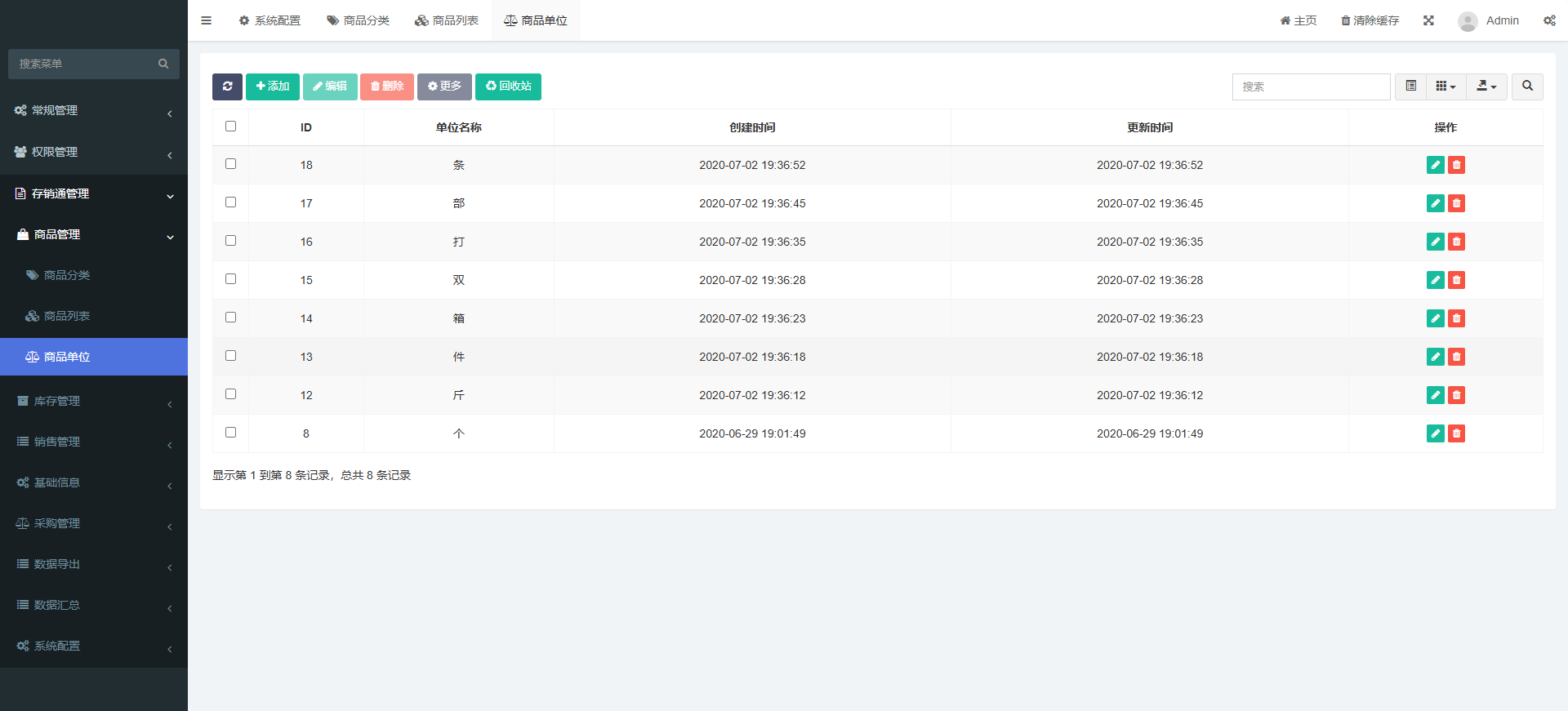Check the select-all checkbox in table header

231,127
